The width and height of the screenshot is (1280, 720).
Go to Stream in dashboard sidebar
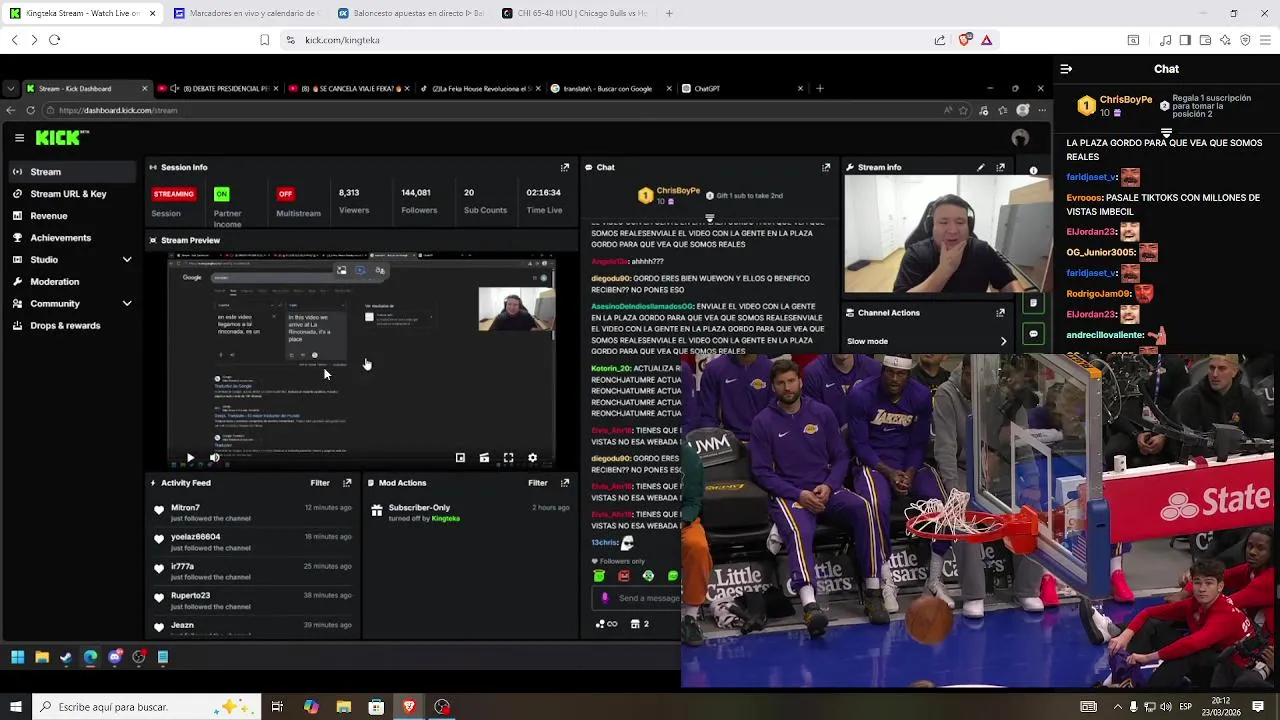tap(70, 172)
